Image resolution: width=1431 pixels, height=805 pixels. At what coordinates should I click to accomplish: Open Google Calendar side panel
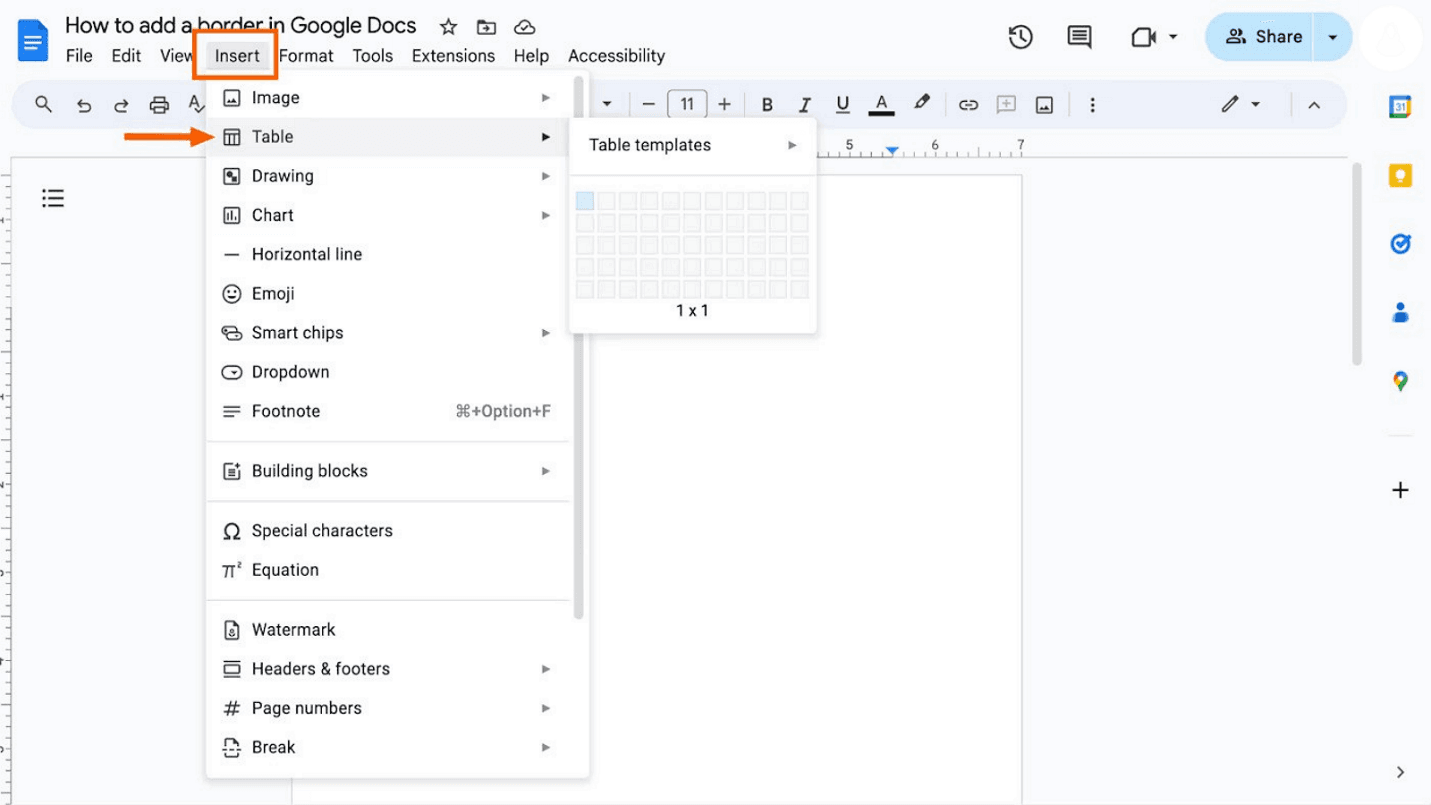click(x=1400, y=107)
